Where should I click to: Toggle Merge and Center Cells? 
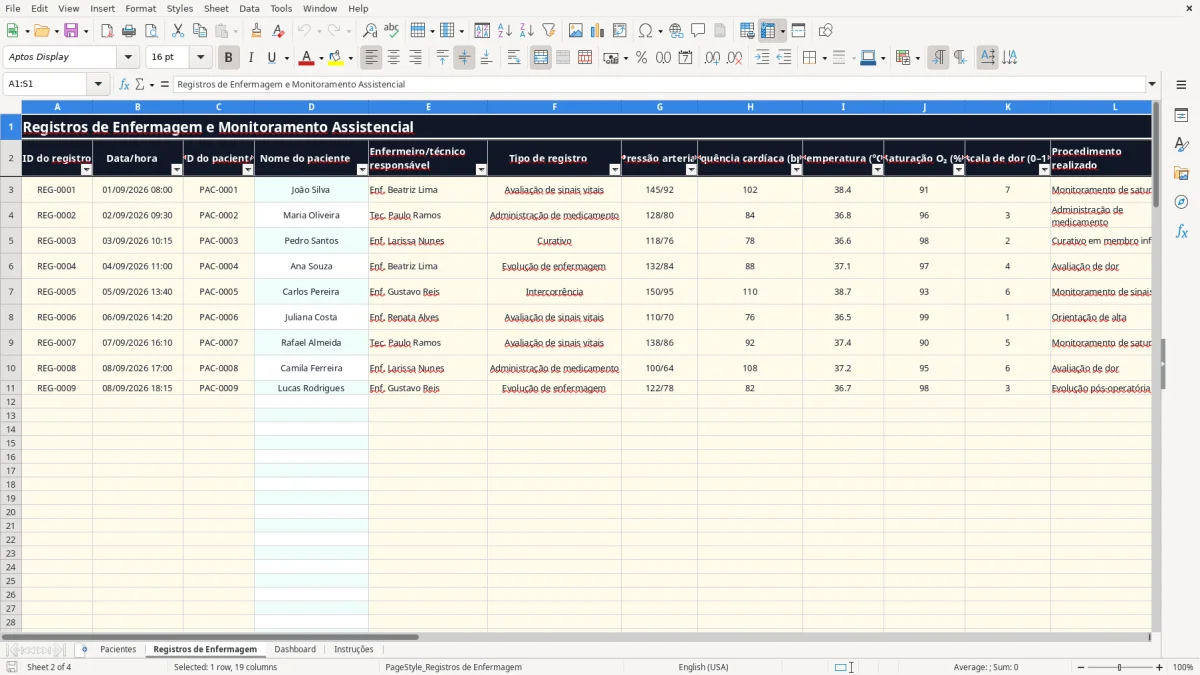[x=541, y=58]
